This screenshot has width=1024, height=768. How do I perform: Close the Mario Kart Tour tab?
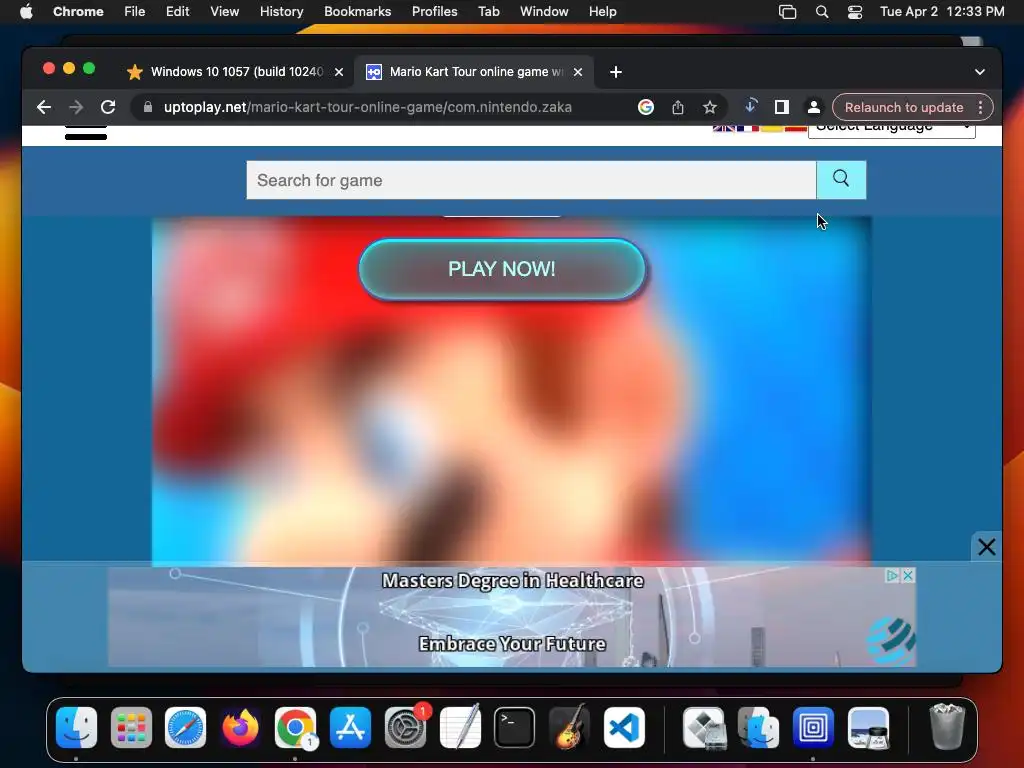(578, 72)
